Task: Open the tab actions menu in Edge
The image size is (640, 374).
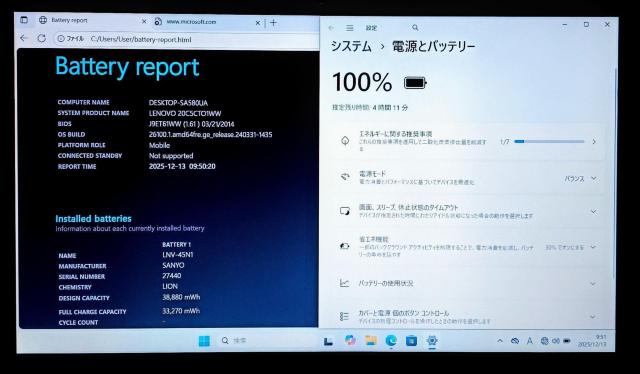Action: click(x=24, y=20)
